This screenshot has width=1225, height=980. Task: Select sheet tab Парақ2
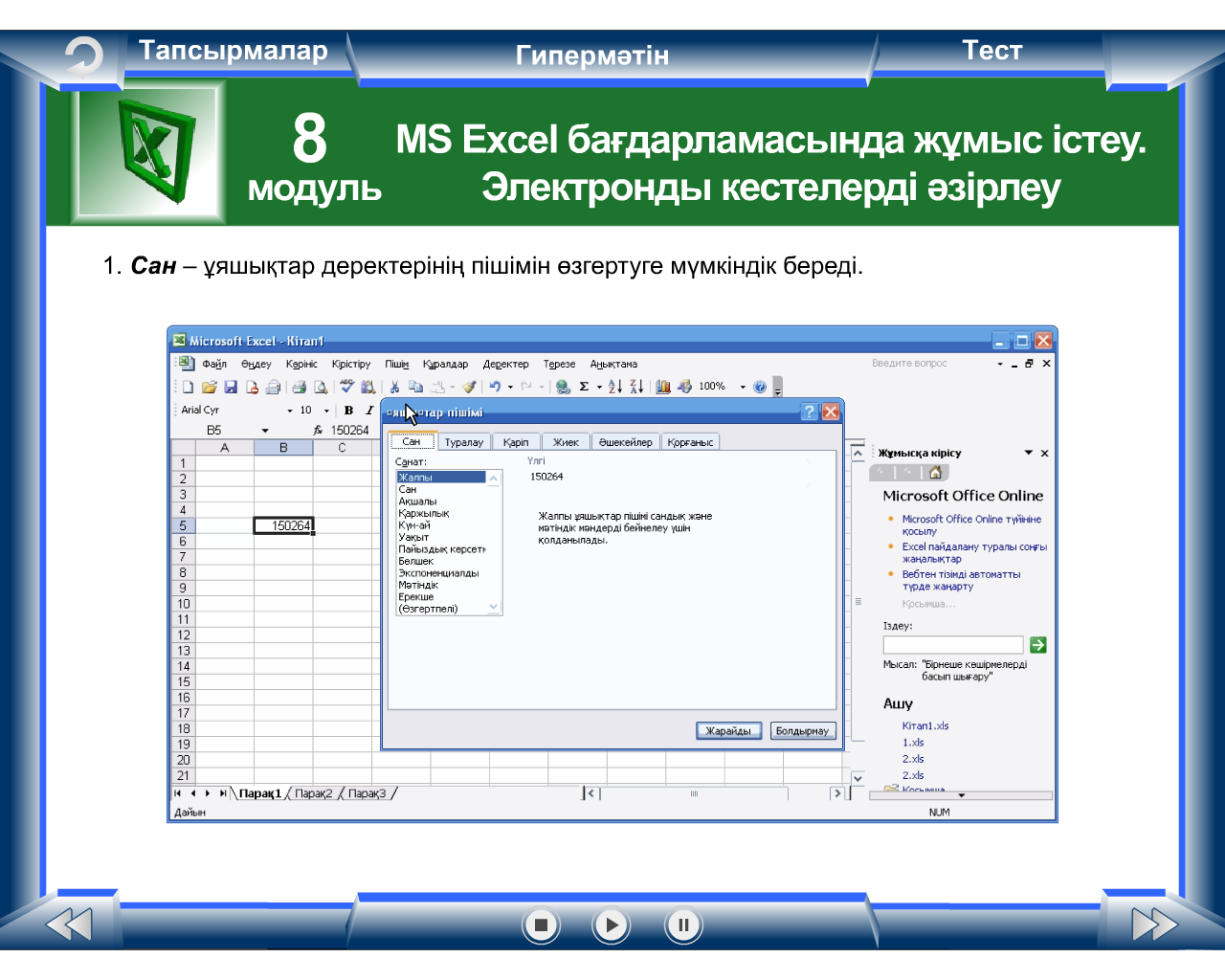tap(314, 793)
